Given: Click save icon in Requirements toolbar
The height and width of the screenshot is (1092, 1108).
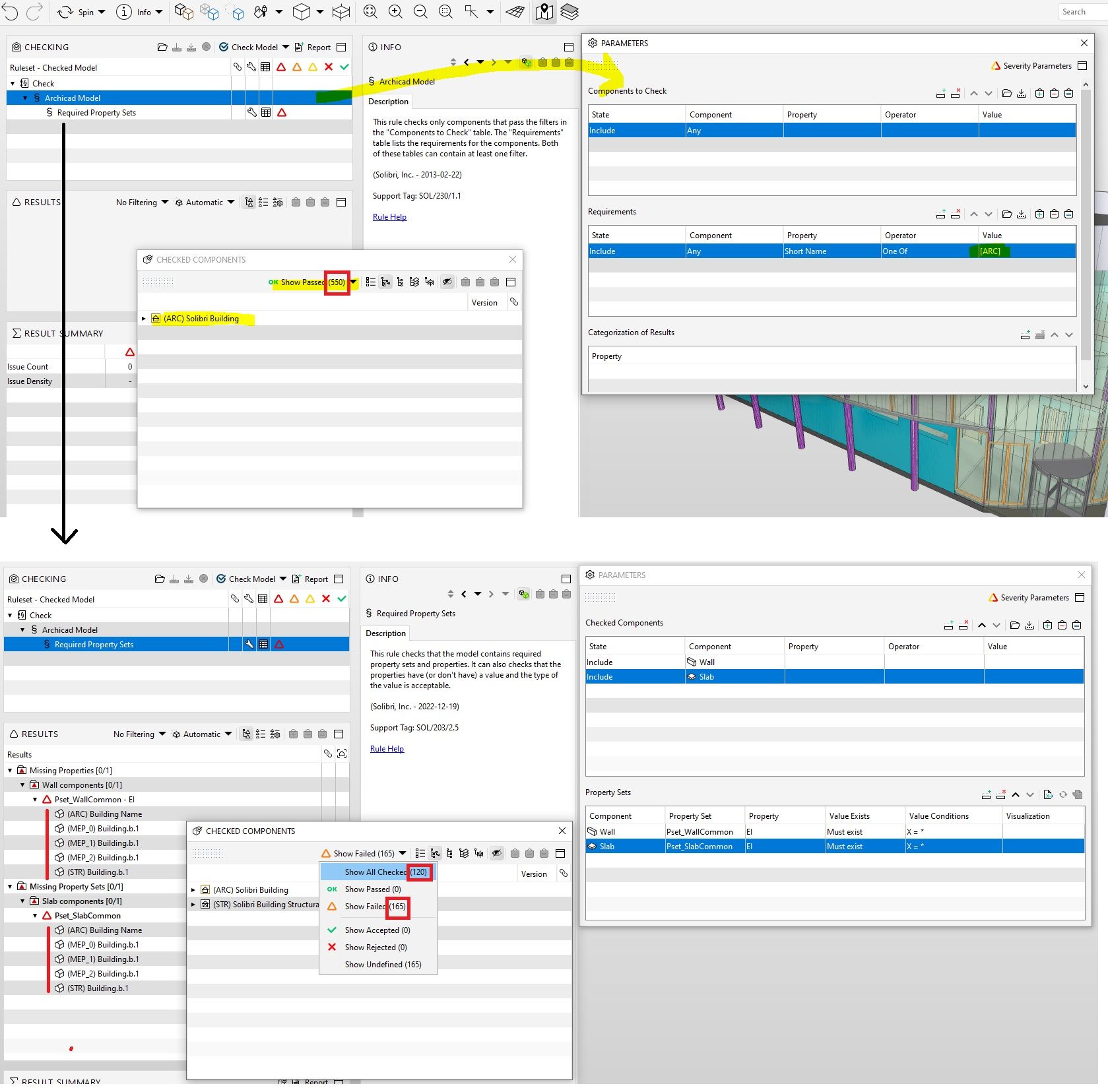Looking at the screenshot, I should coord(1021,214).
